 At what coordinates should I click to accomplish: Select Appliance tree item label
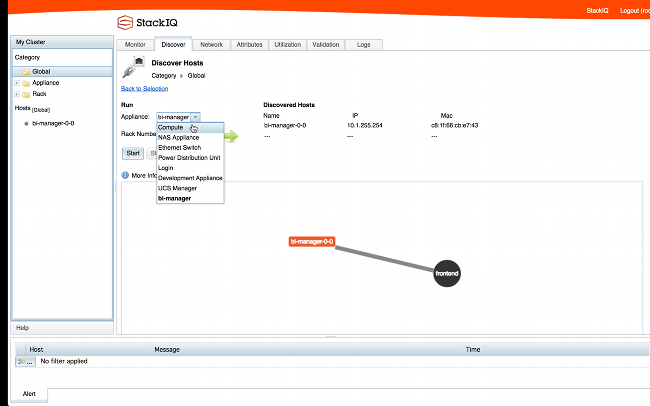[x=46, y=83]
